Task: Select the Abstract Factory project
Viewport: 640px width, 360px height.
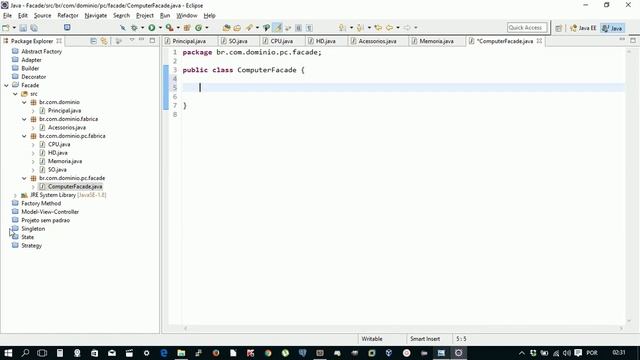Action: (x=42, y=51)
